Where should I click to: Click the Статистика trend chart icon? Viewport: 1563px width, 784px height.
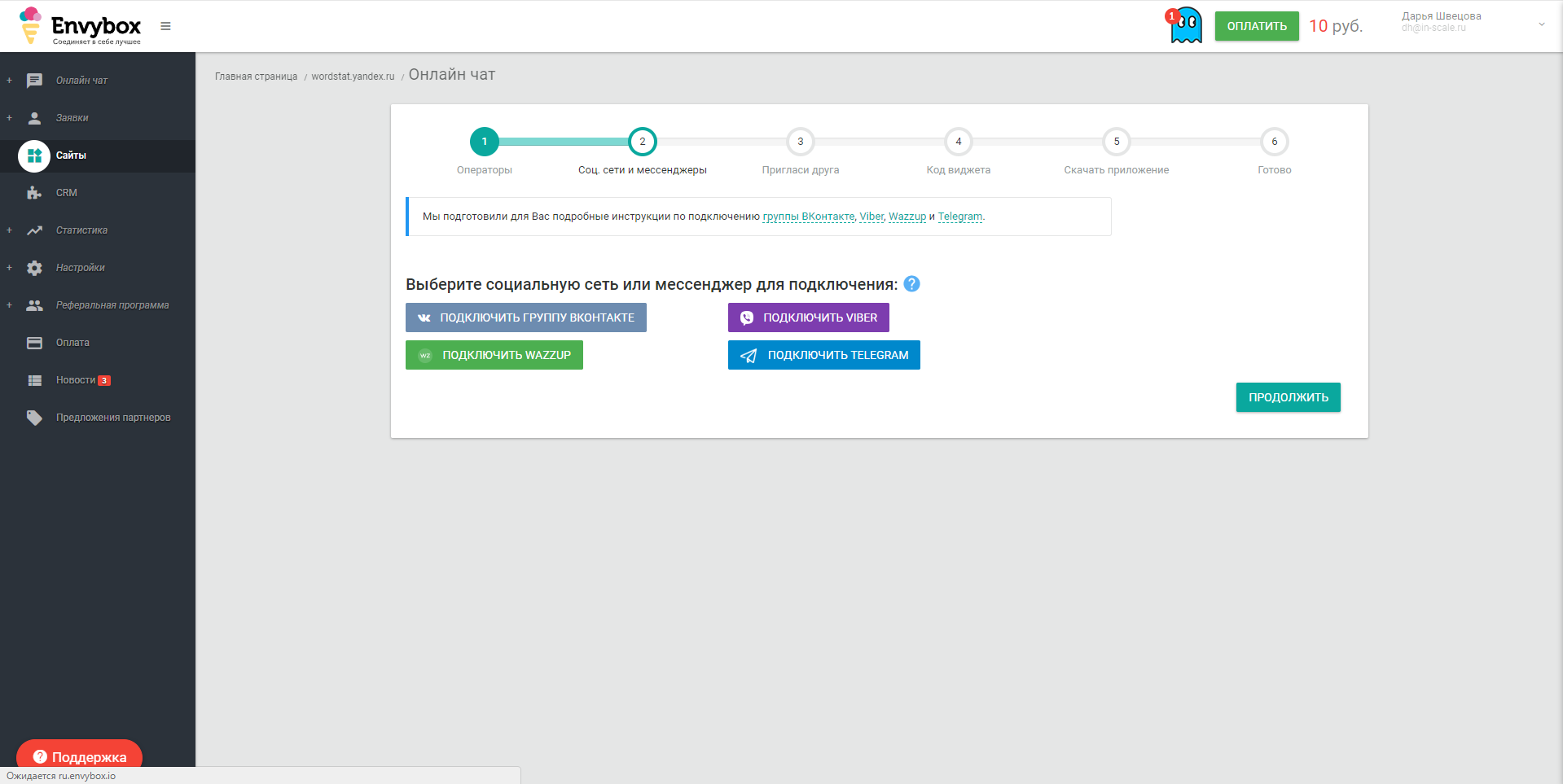tap(34, 230)
